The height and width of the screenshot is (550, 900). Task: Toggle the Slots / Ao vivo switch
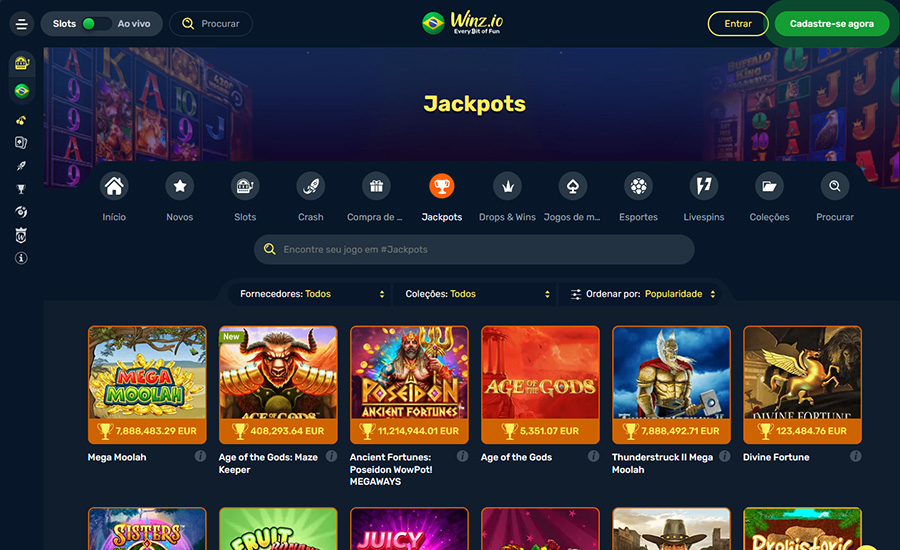coord(96,24)
